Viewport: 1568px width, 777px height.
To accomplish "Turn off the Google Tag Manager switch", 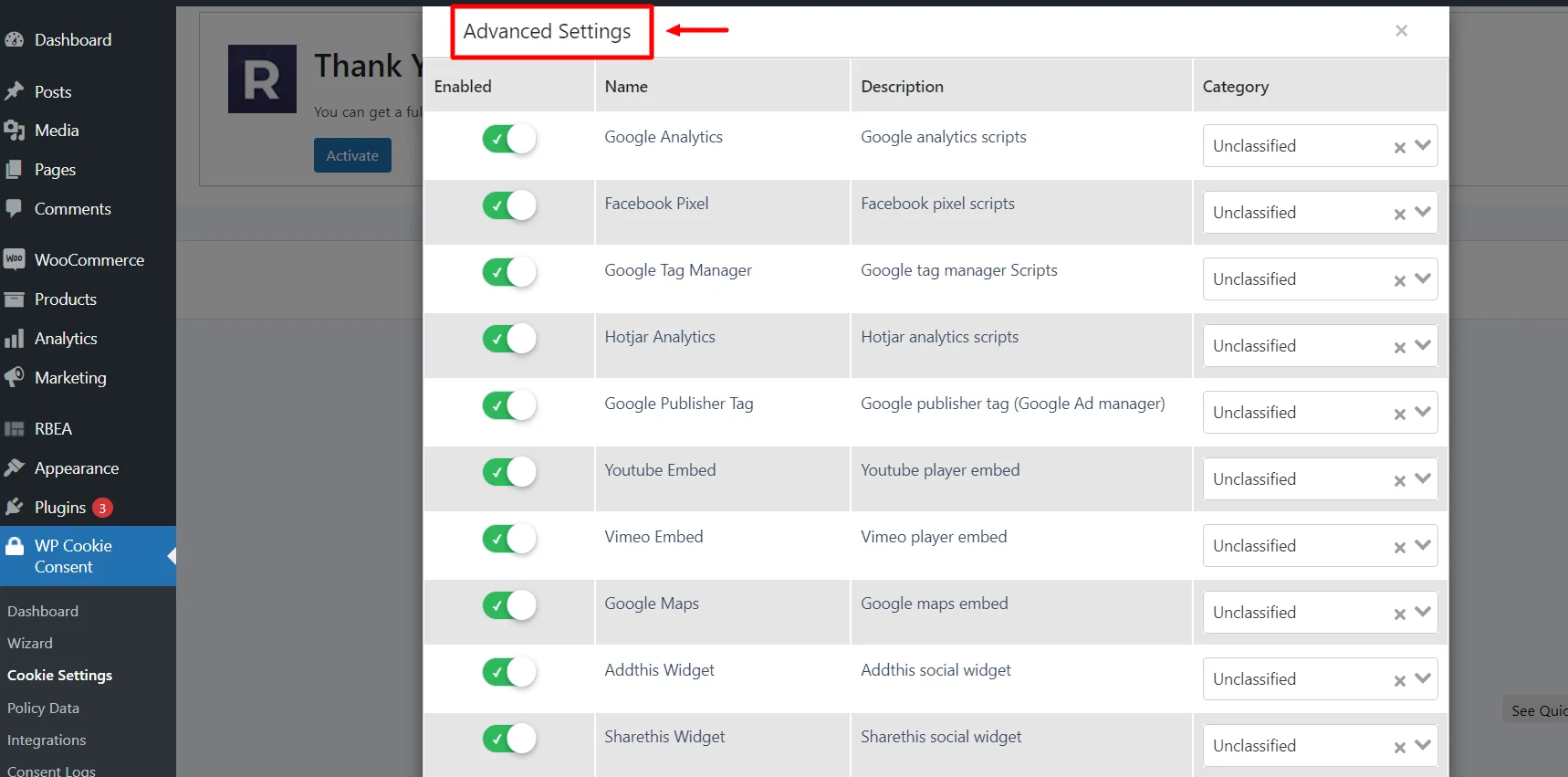I will coord(509,272).
